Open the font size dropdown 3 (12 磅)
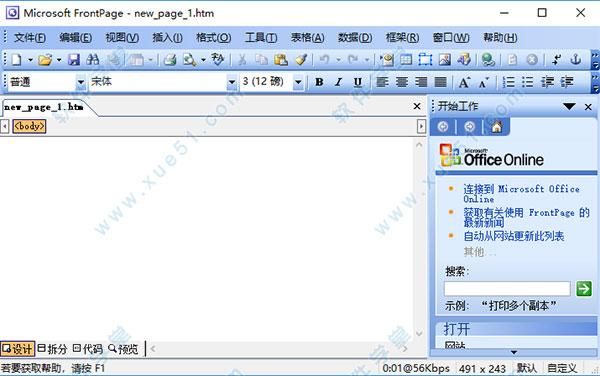 coord(298,82)
